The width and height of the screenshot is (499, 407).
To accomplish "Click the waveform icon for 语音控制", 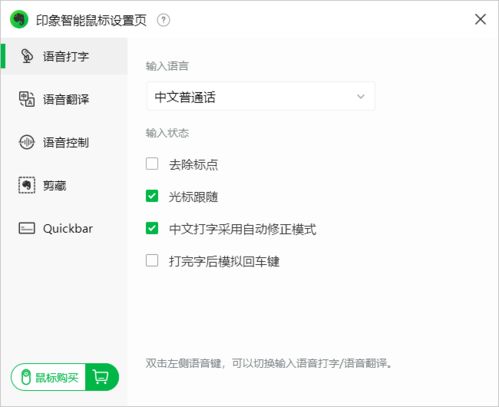I will [27, 142].
